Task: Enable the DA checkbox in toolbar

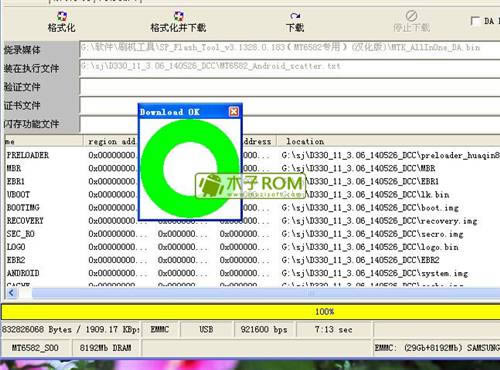Action: pyautogui.click(x=475, y=21)
